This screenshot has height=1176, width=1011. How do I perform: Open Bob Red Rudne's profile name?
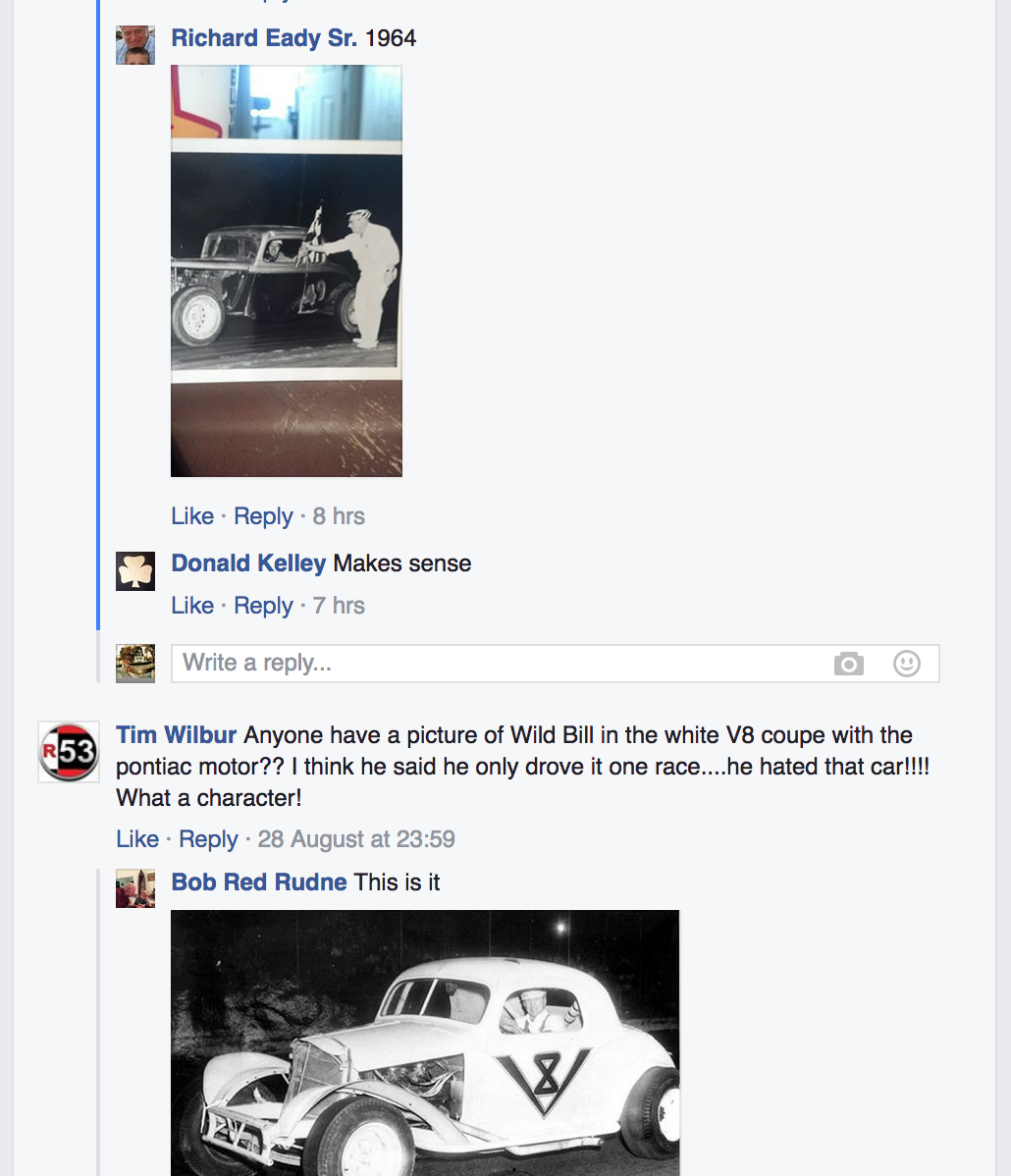[x=259, y=882]
